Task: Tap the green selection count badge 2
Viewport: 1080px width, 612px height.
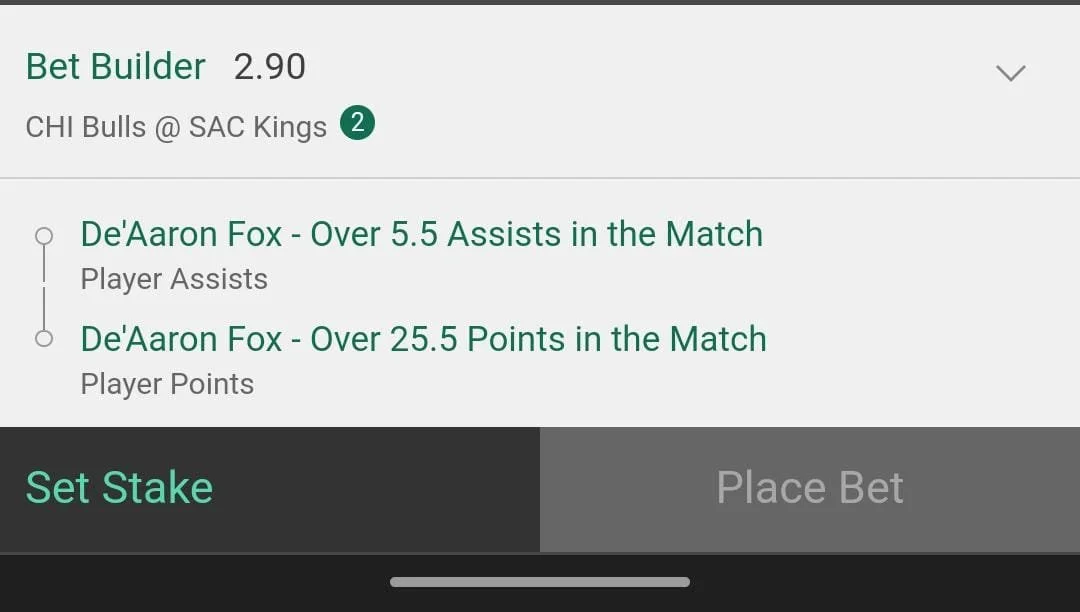Action: [x=357, y=123]
